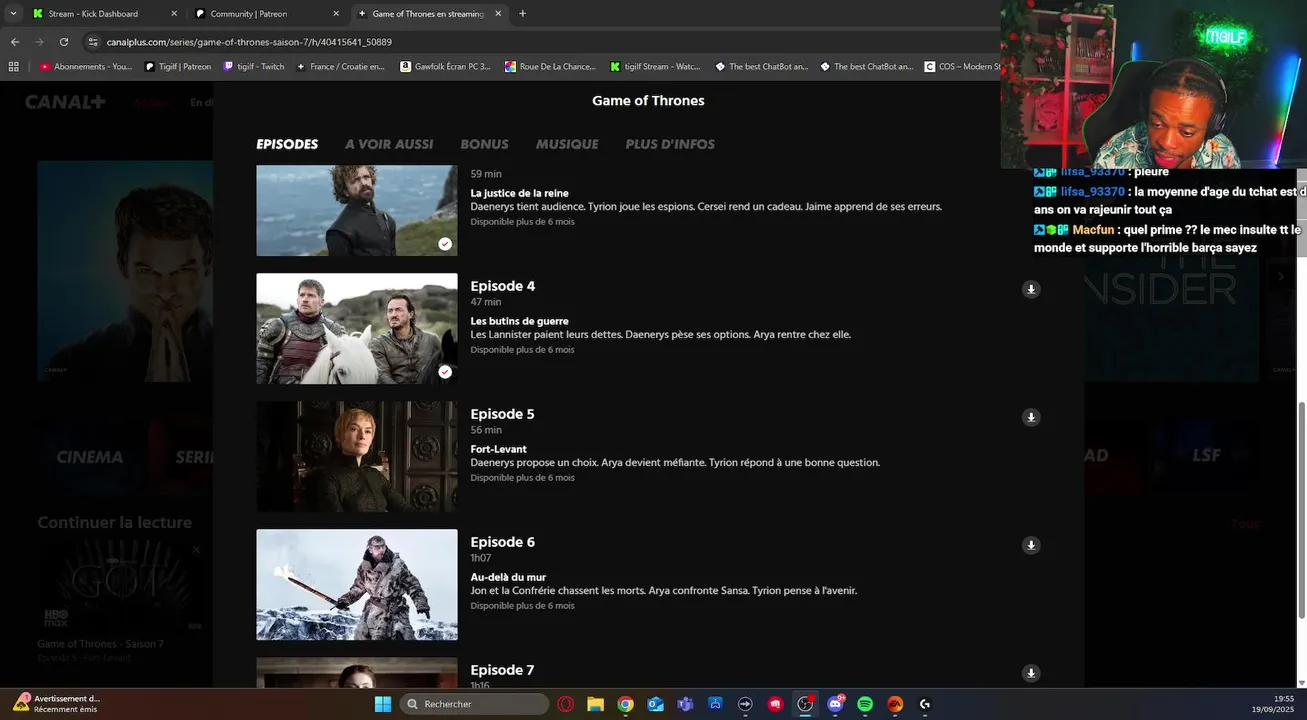Open the COS – Modern St bookmark
The height and width of the screenshot is (720, 1307).
coord(963,67)
